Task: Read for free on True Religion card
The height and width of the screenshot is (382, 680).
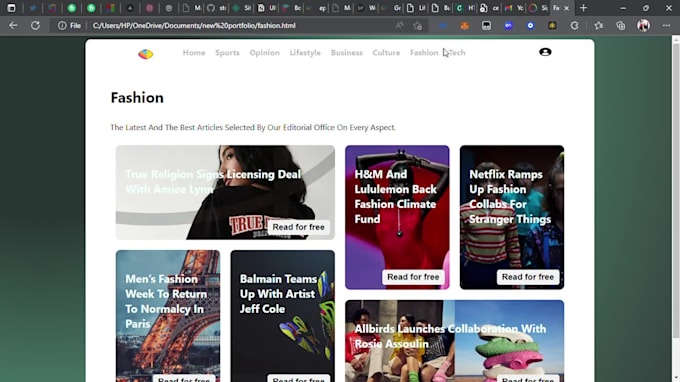Action: coord(298,227)
